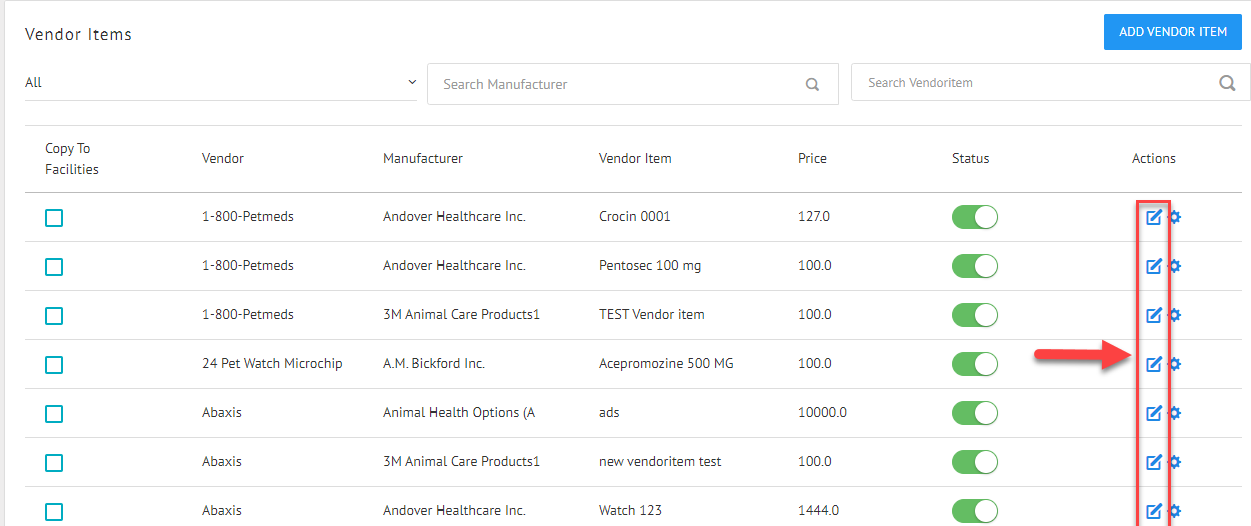
Task: Tick checkbox for Acepromozine 500 MG row
Action: click(x=54, y=365)
